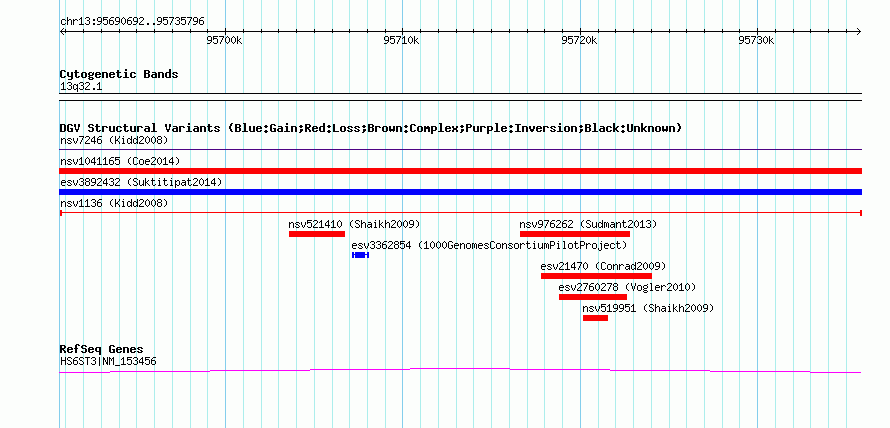Click the nsv7246 (Kidd2008) label

click(114, 140)
